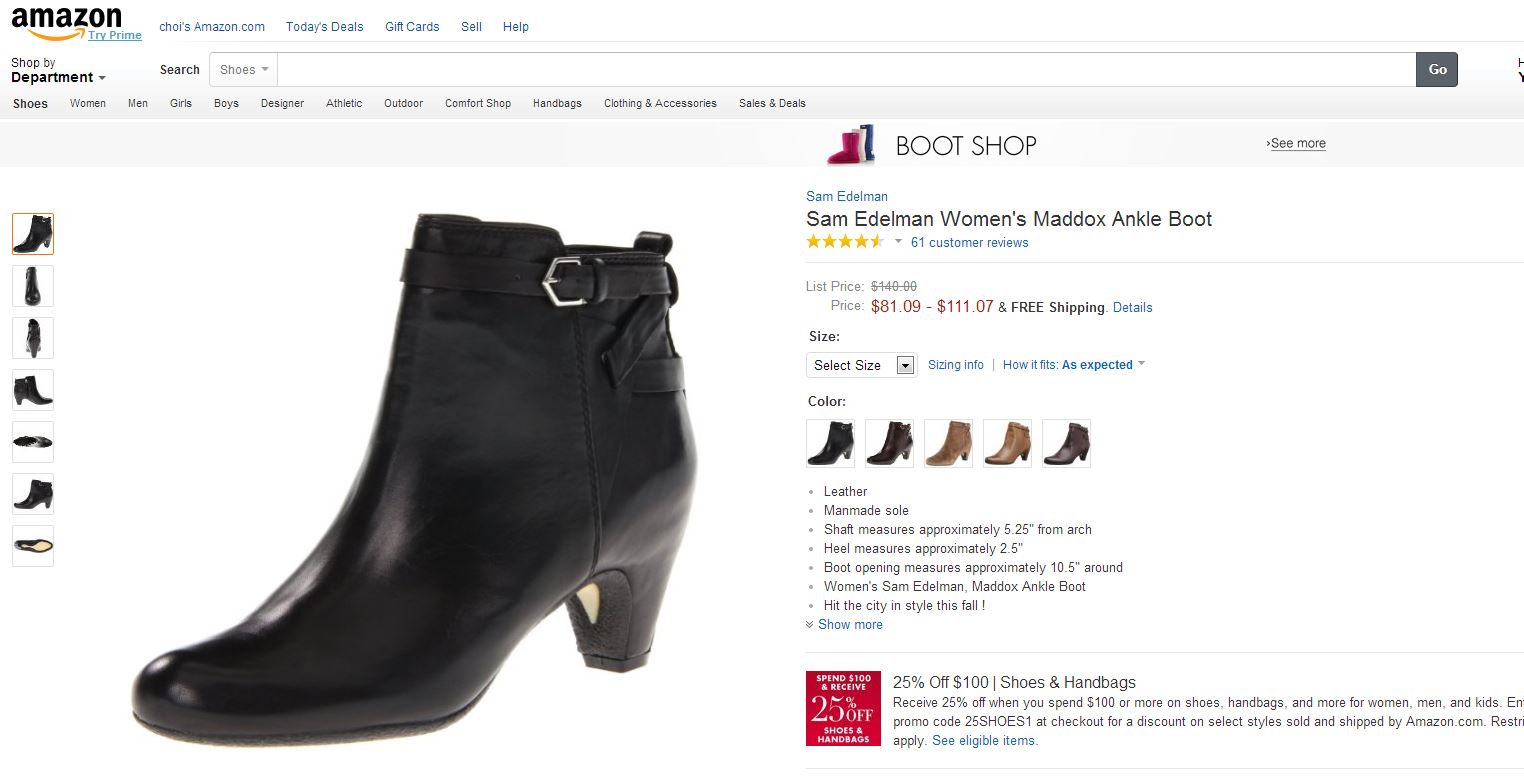Open Today's Deals in top navigation
Viewport: 1524px width, 779px height.
(x=325, y=27)
